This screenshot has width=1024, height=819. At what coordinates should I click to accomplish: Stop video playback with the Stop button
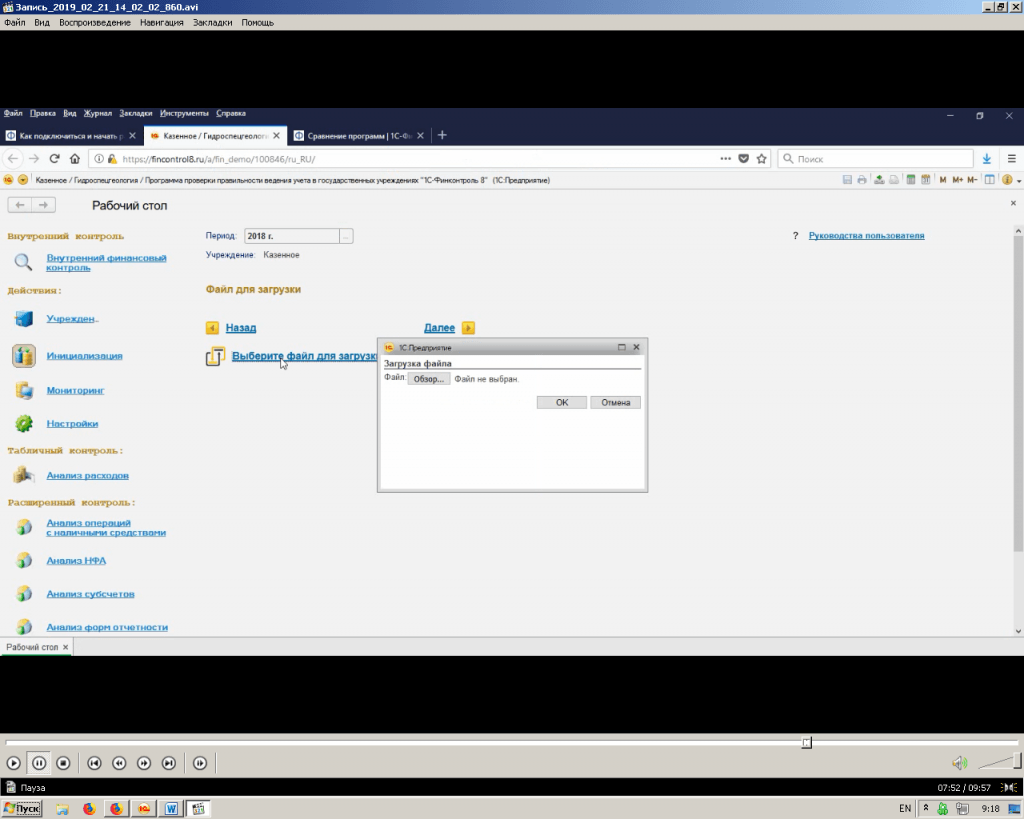(63, 763)
